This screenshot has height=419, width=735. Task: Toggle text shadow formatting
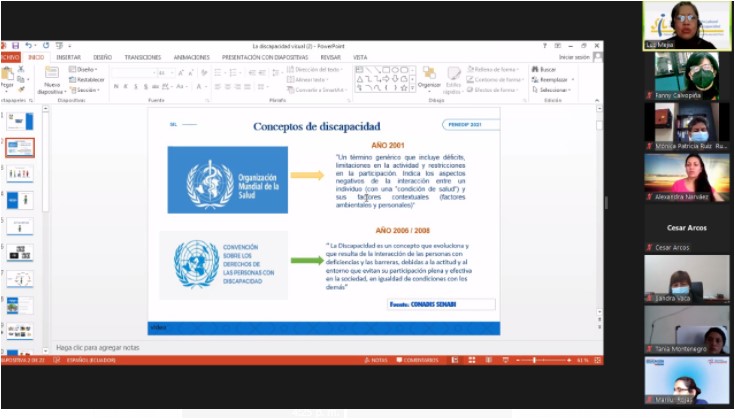tap(146, 87)
